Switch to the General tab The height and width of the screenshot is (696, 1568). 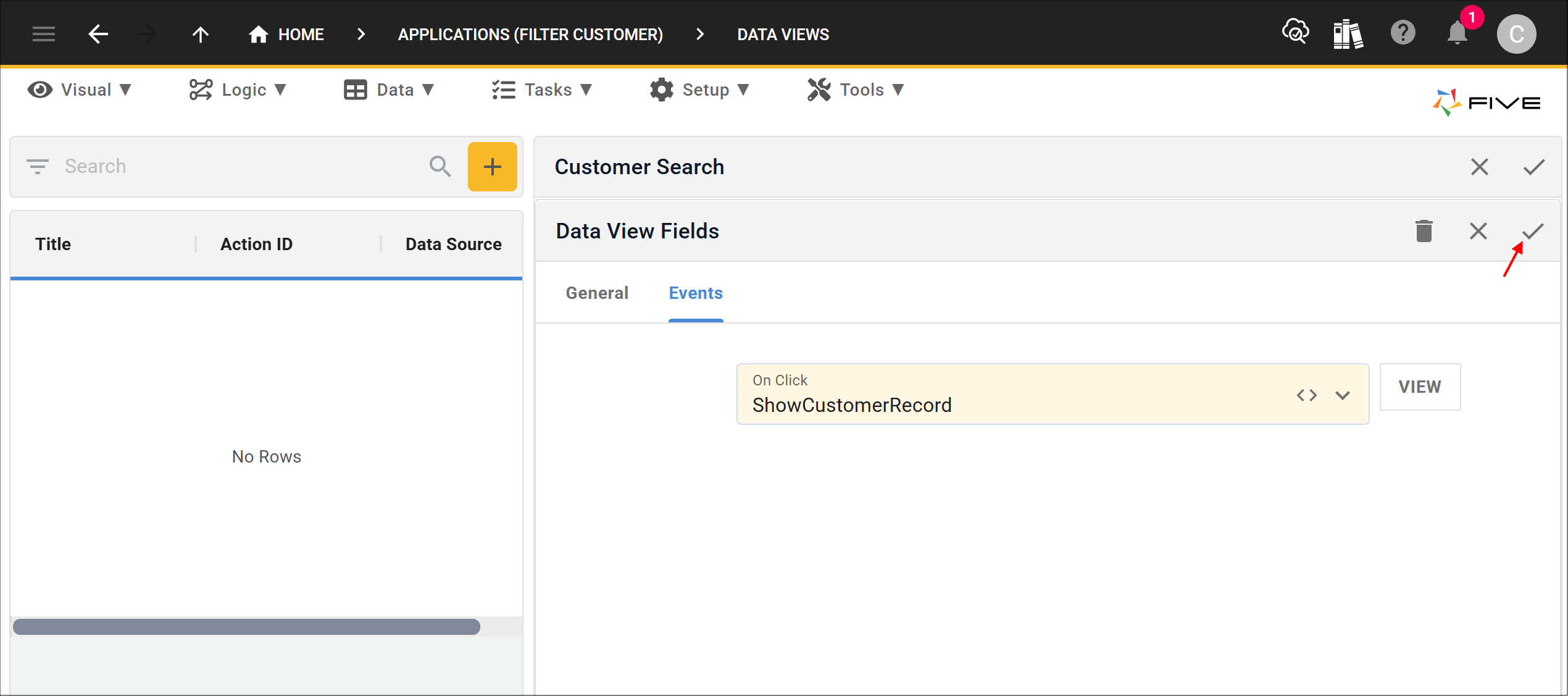597,293
